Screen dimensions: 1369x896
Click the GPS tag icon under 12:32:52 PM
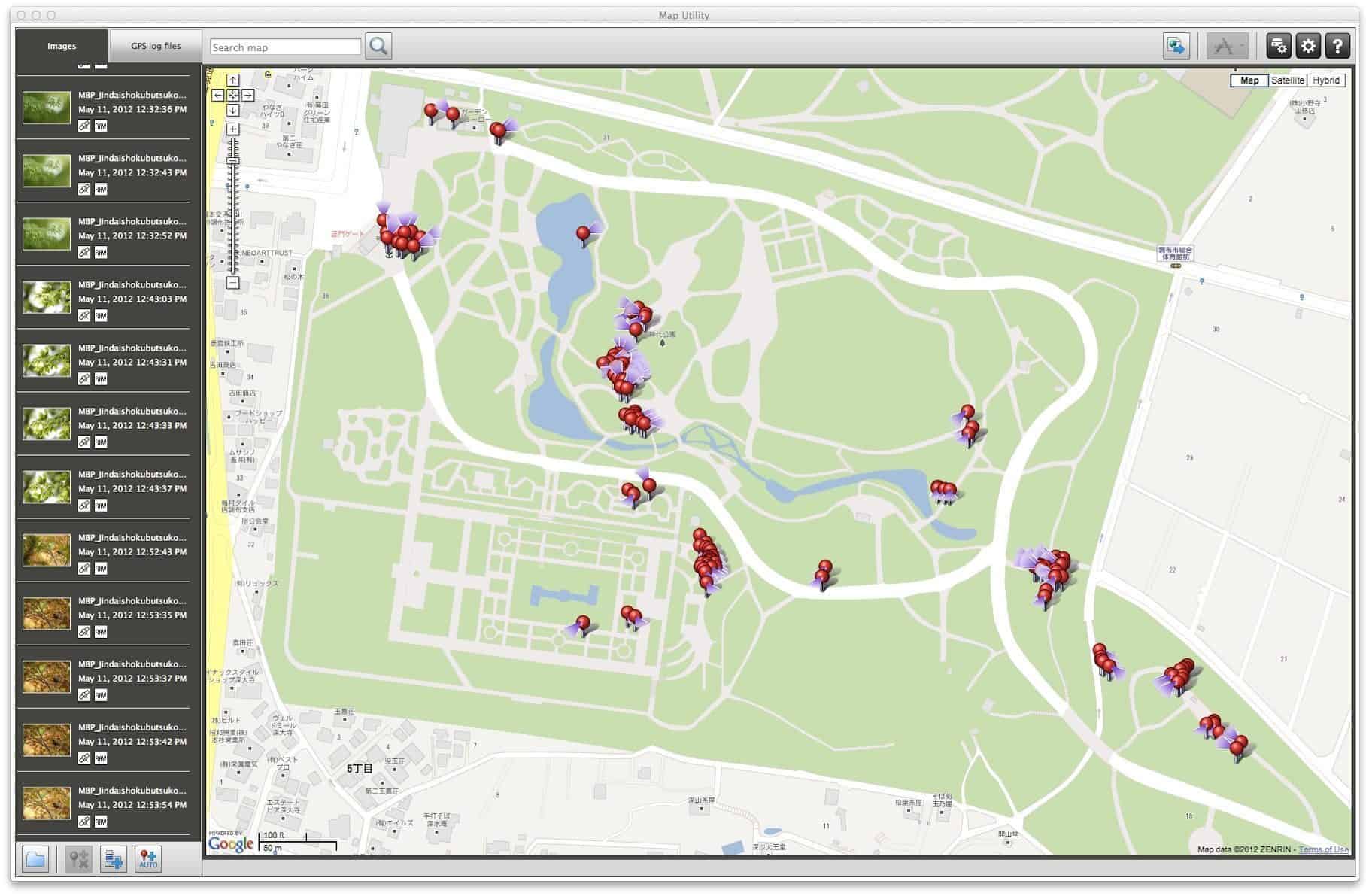point(84,253)
